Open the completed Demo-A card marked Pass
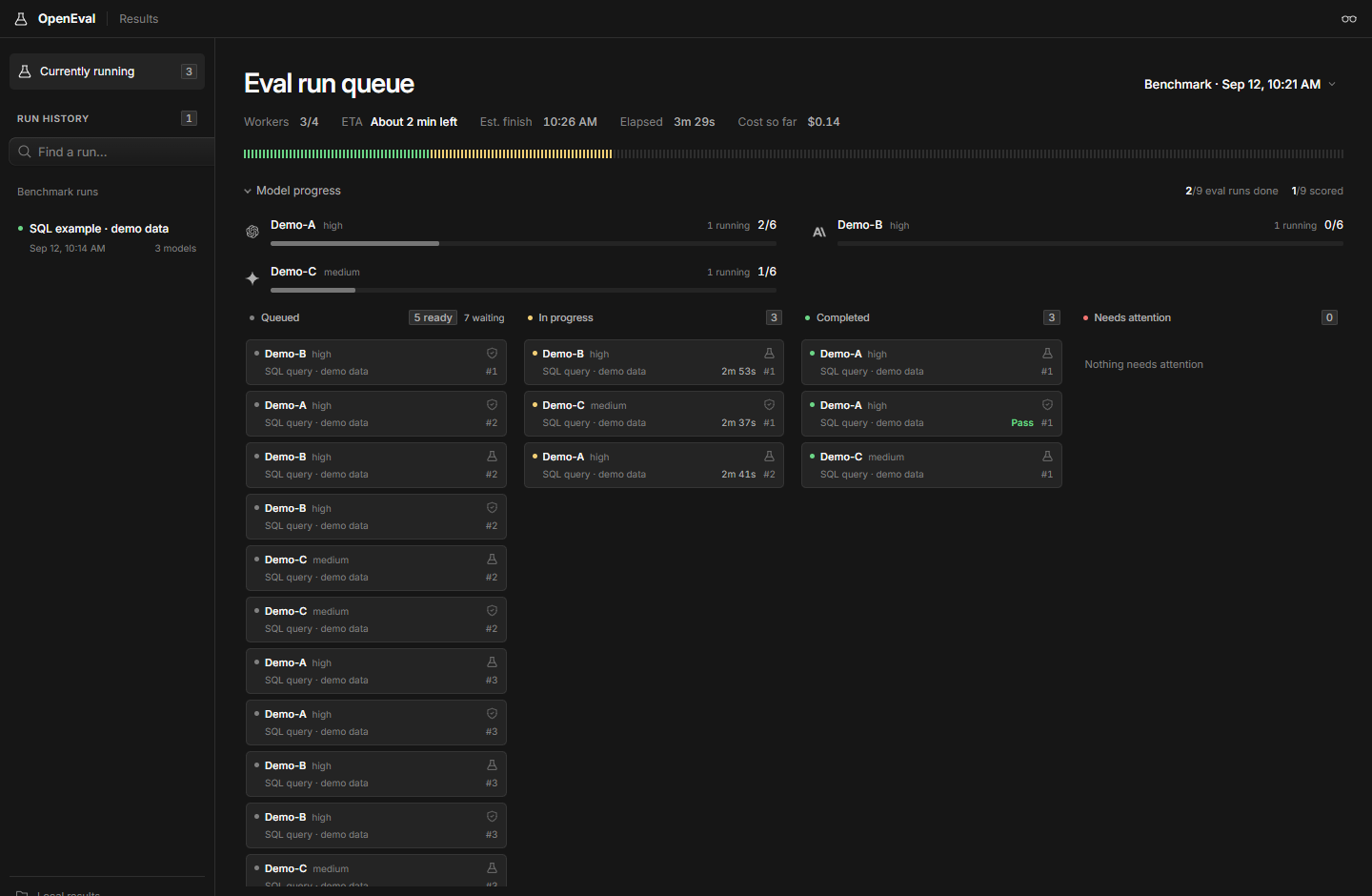 932,414
